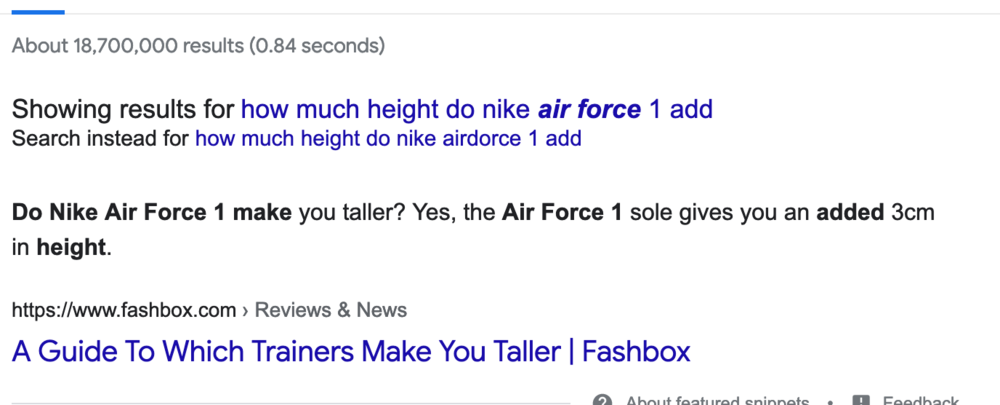
Task: Select the blue-underlined active search tab
Action: 38,11
